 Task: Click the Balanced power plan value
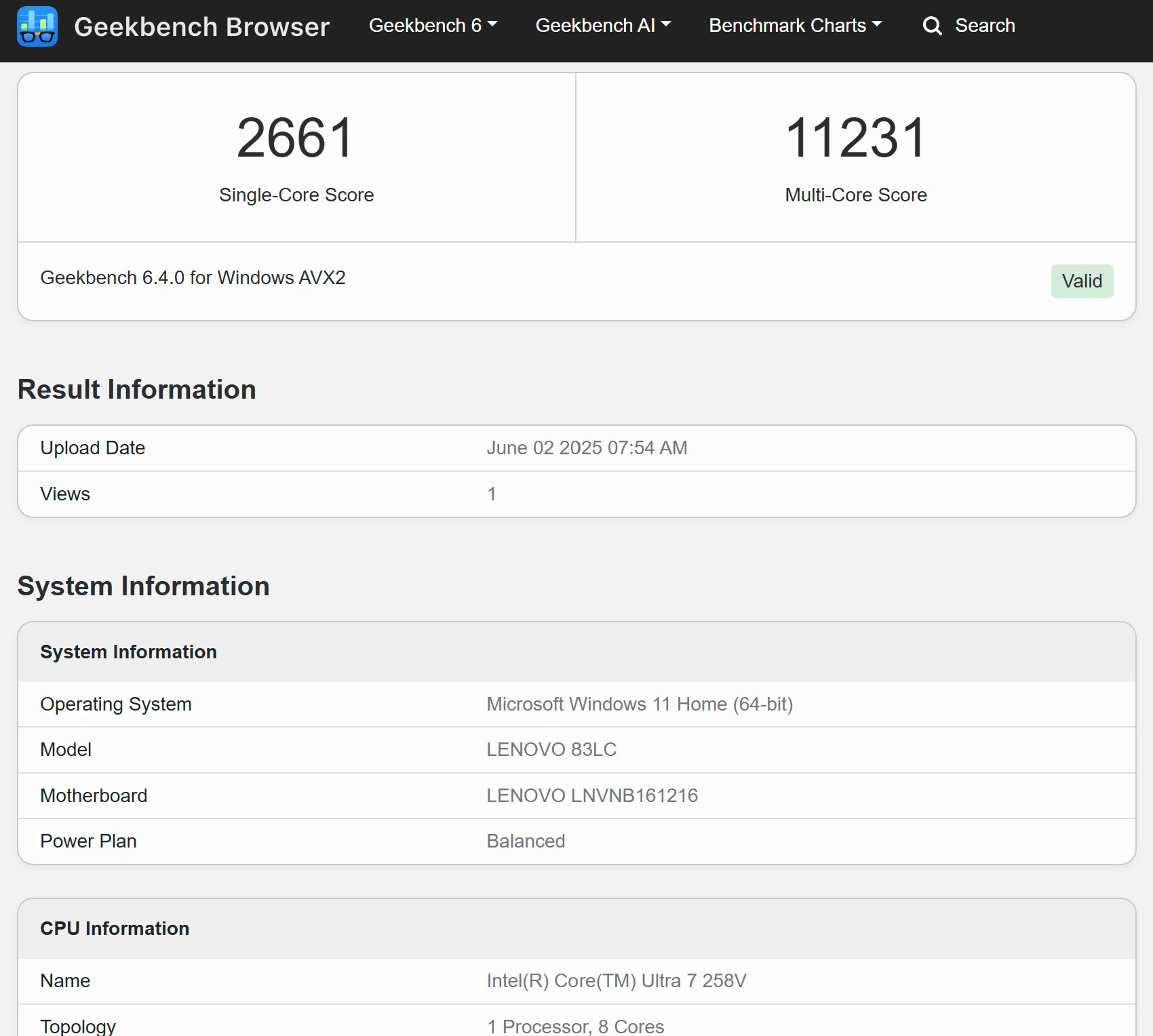pyautogui.click(x=526, y=841)
